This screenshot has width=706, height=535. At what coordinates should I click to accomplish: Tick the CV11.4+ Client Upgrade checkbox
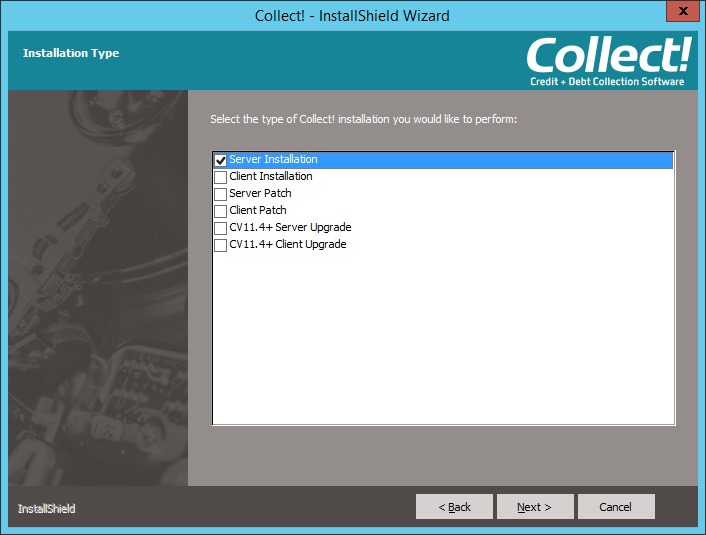[x=220, y=245]
